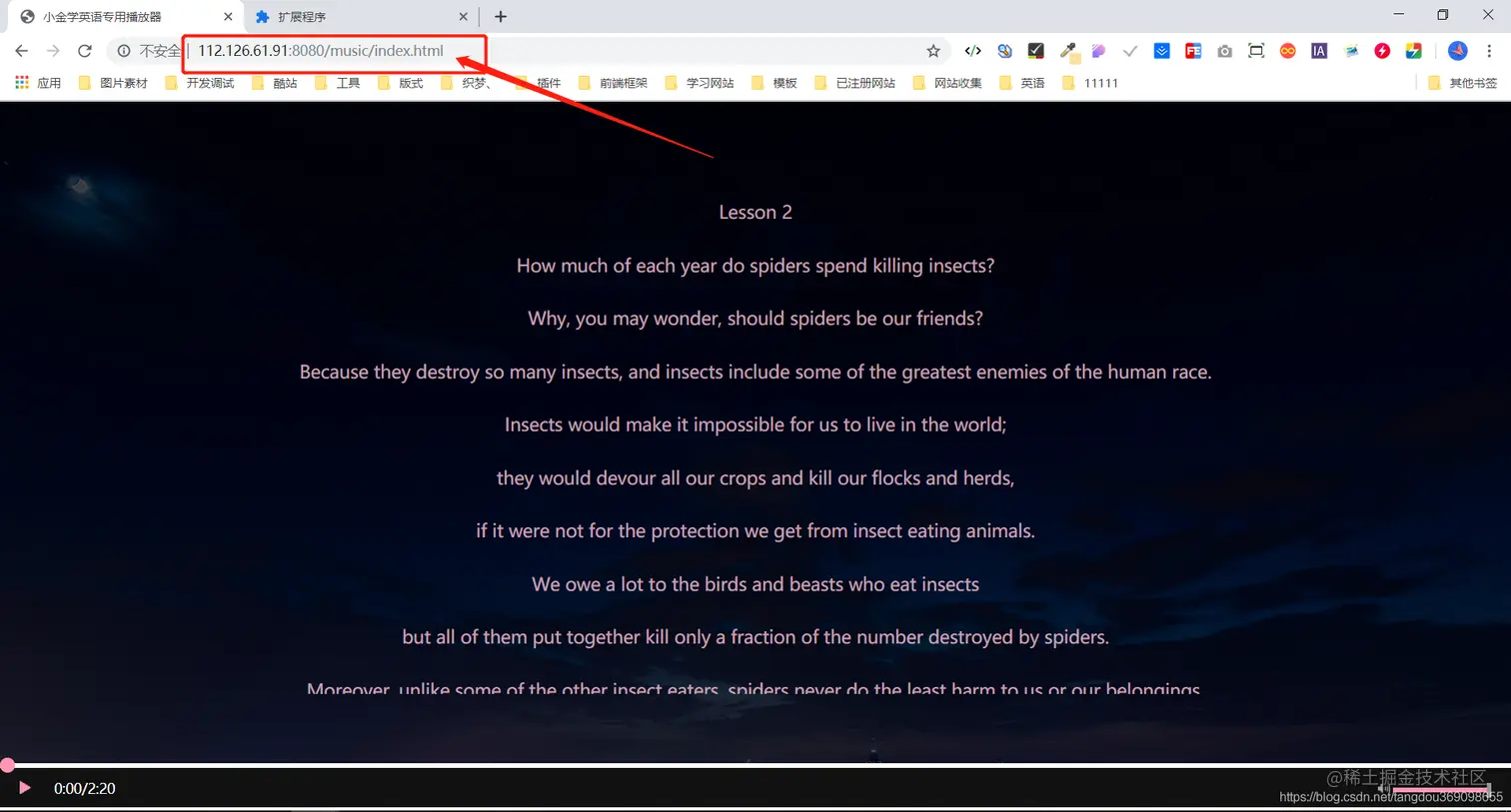Open the picture image extension

click(1351, 51)
